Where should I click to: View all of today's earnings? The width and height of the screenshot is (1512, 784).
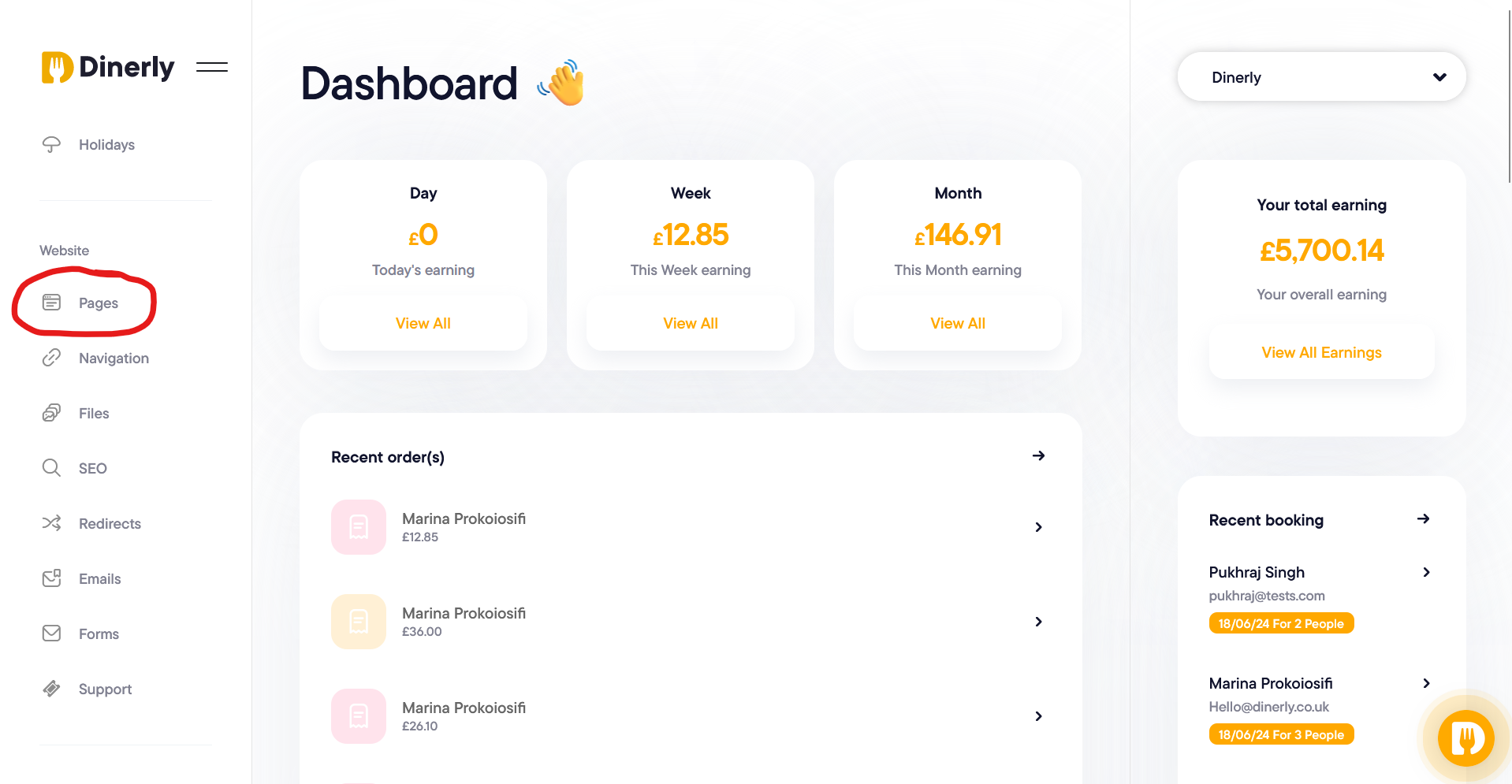(423, 323)
